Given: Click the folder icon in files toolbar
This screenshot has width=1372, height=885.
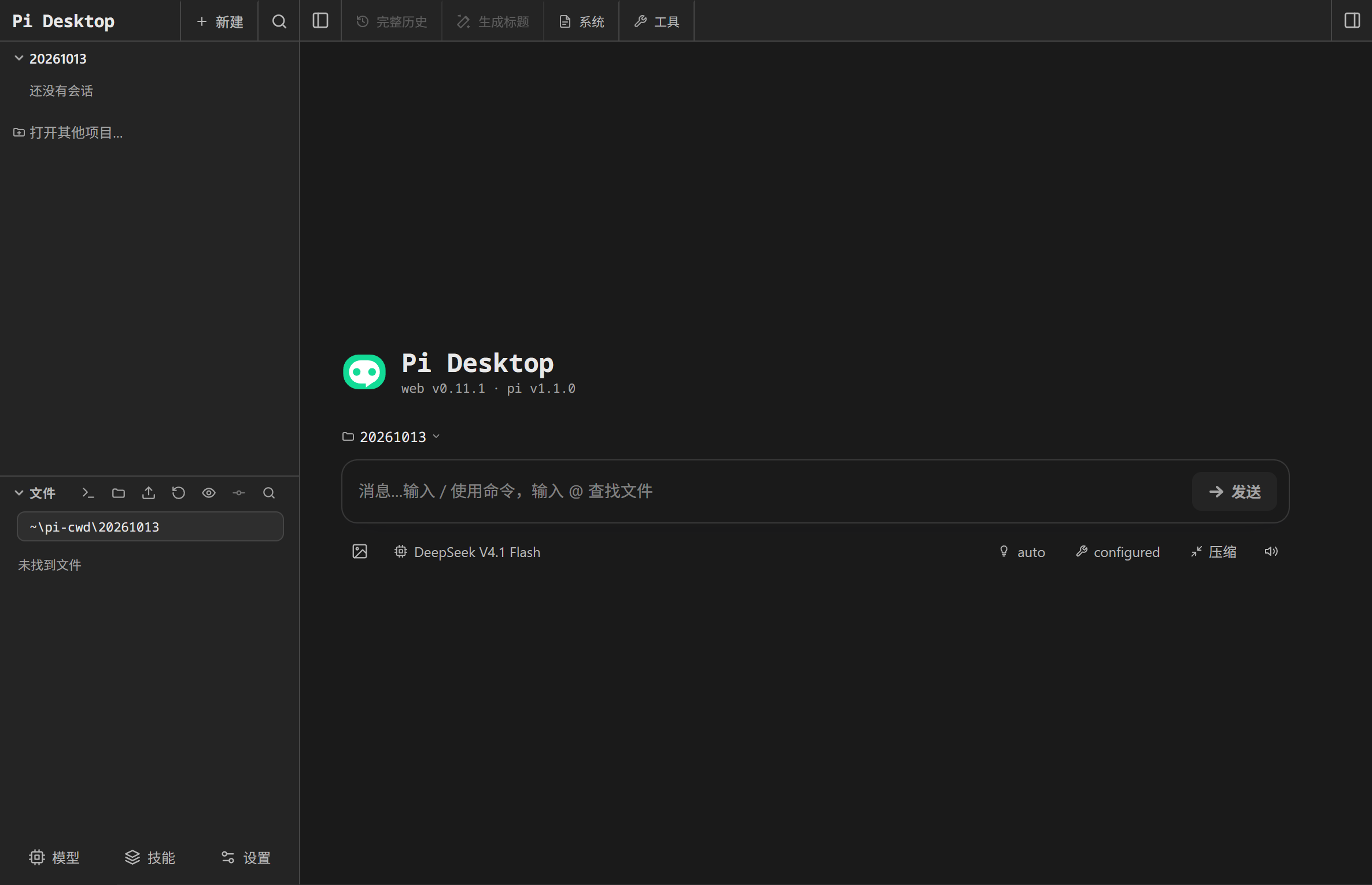Looking at the screenshot, I should [x=119, y=493].
